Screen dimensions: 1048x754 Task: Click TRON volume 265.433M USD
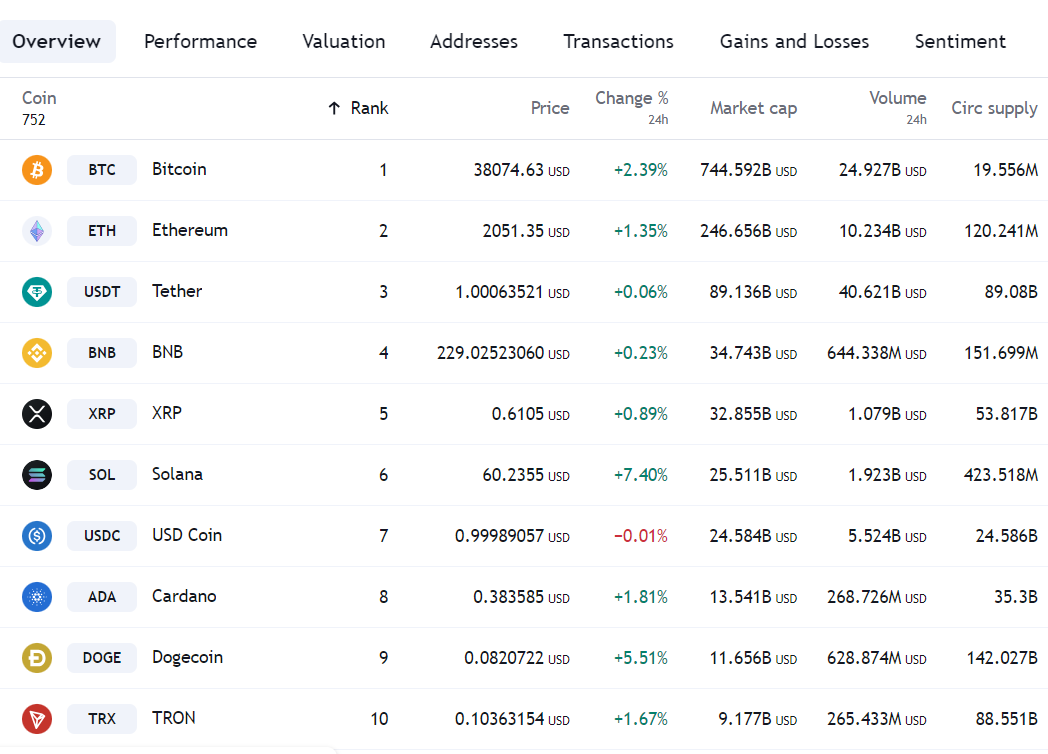coord(877,719)
